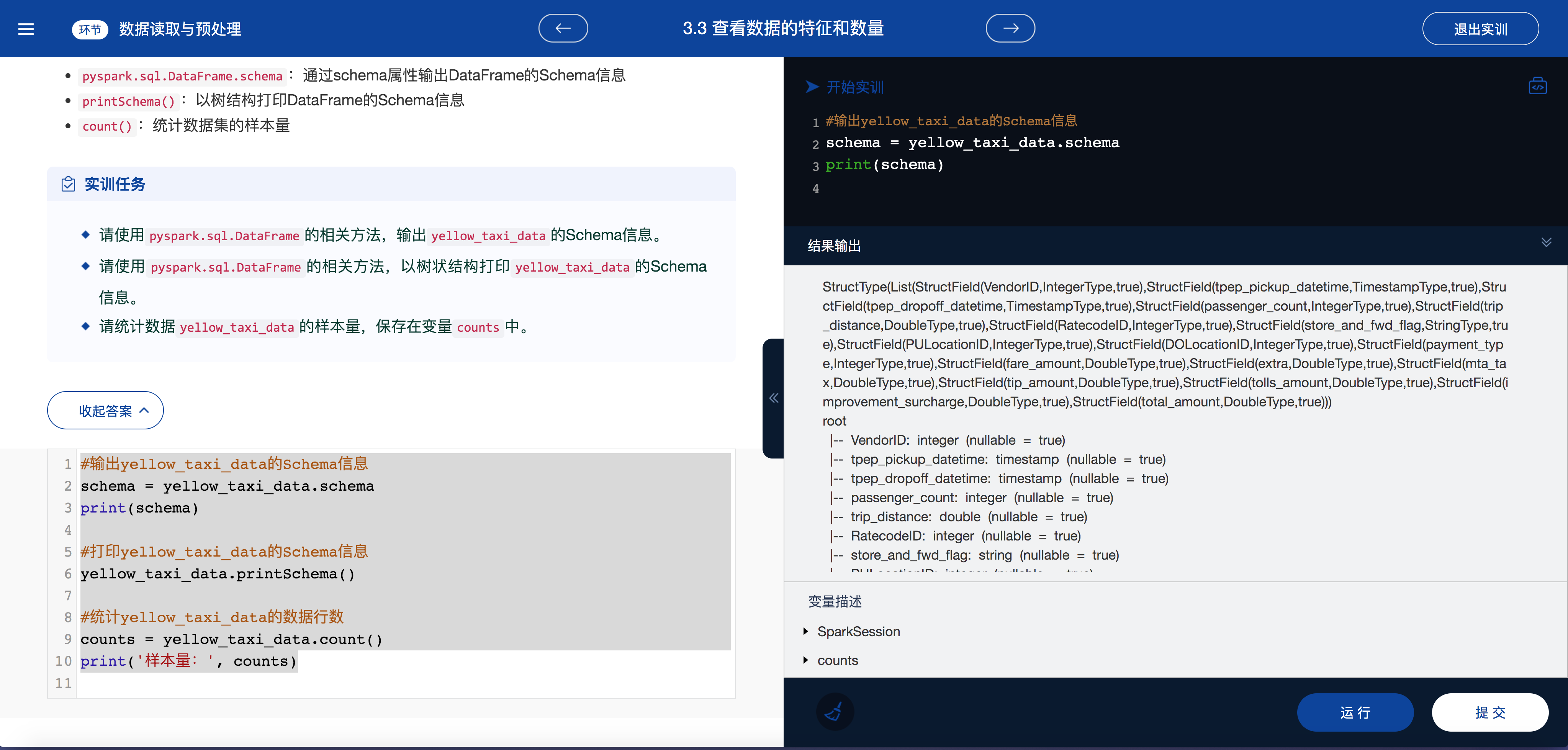Screen dimensions: 1568x750
Task: Click the 数据读取与预处理 header title
Action: (180, 29)
